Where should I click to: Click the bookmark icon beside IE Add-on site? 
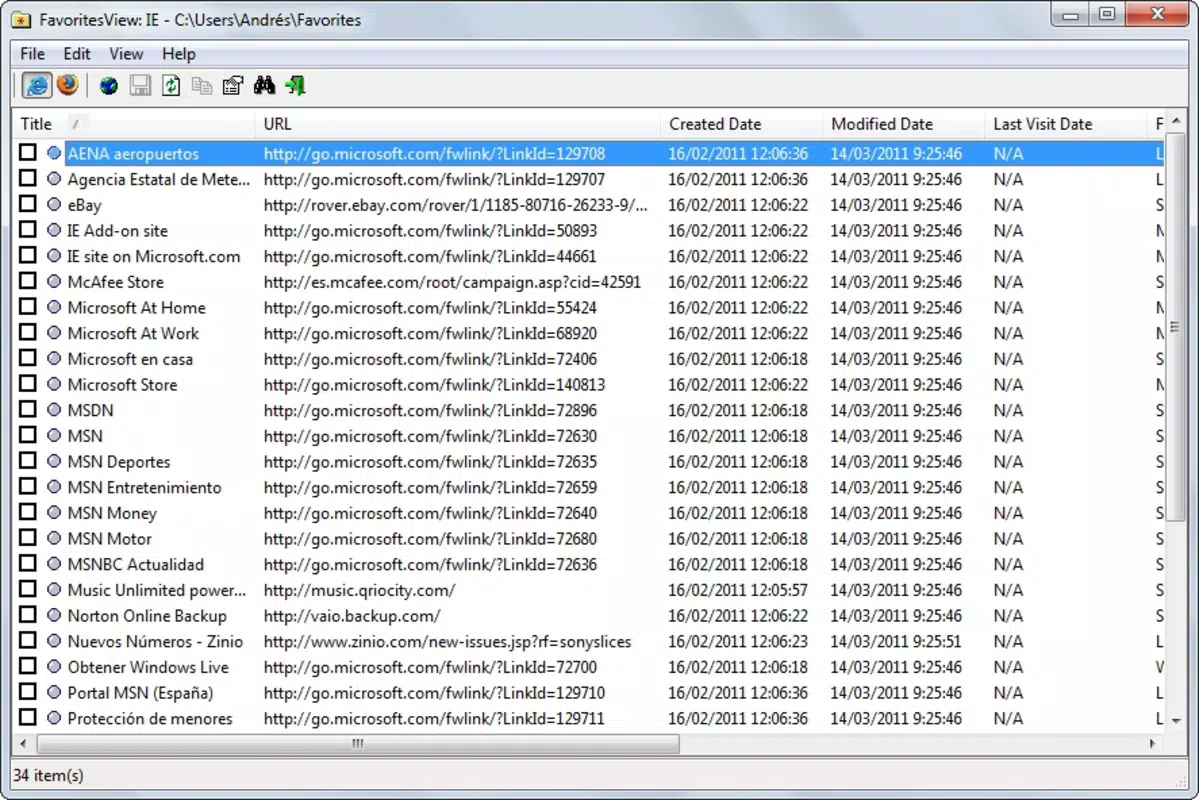point(54,230)
